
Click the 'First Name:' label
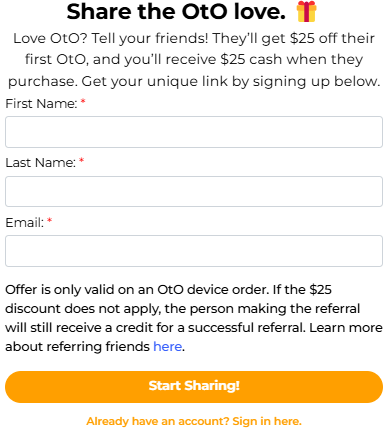41,104
